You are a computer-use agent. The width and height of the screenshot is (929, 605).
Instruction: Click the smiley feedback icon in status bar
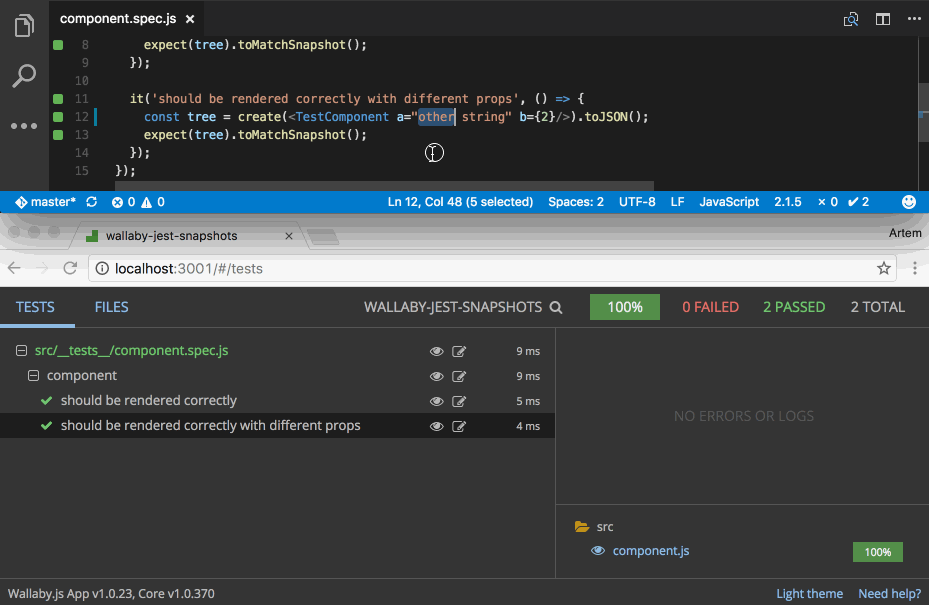[x=909, y=202]
